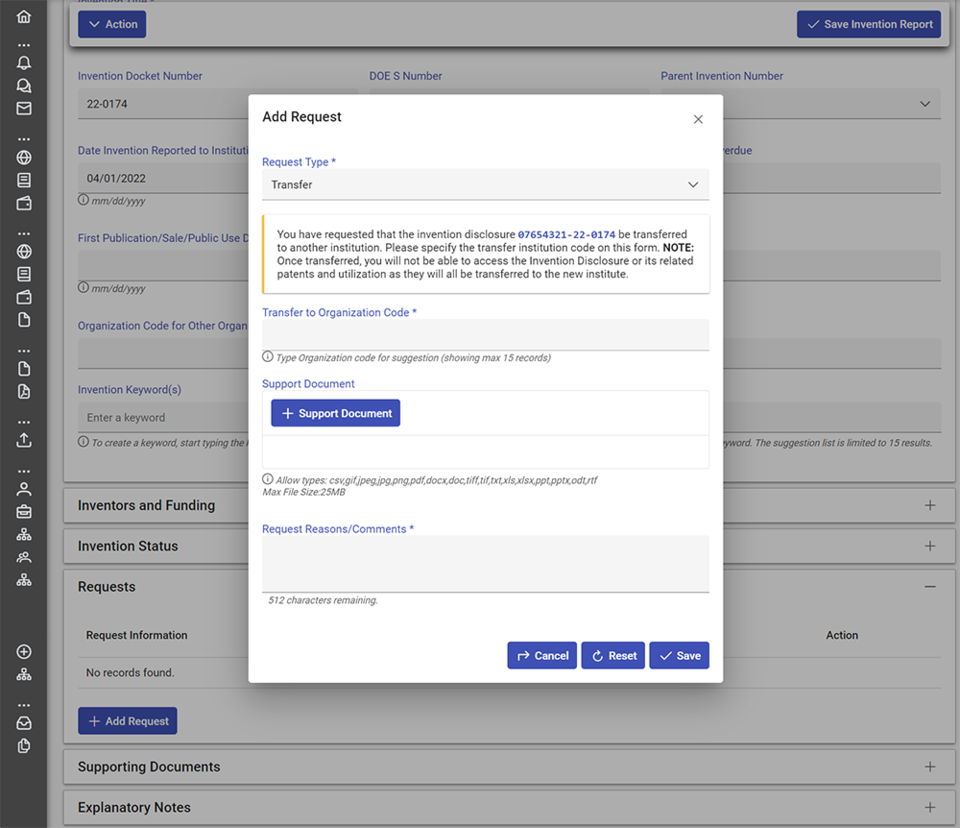The width and height of the screenshot is (960, 828).
Task: Click the Support Document upload button
Action: pos(335,412)
